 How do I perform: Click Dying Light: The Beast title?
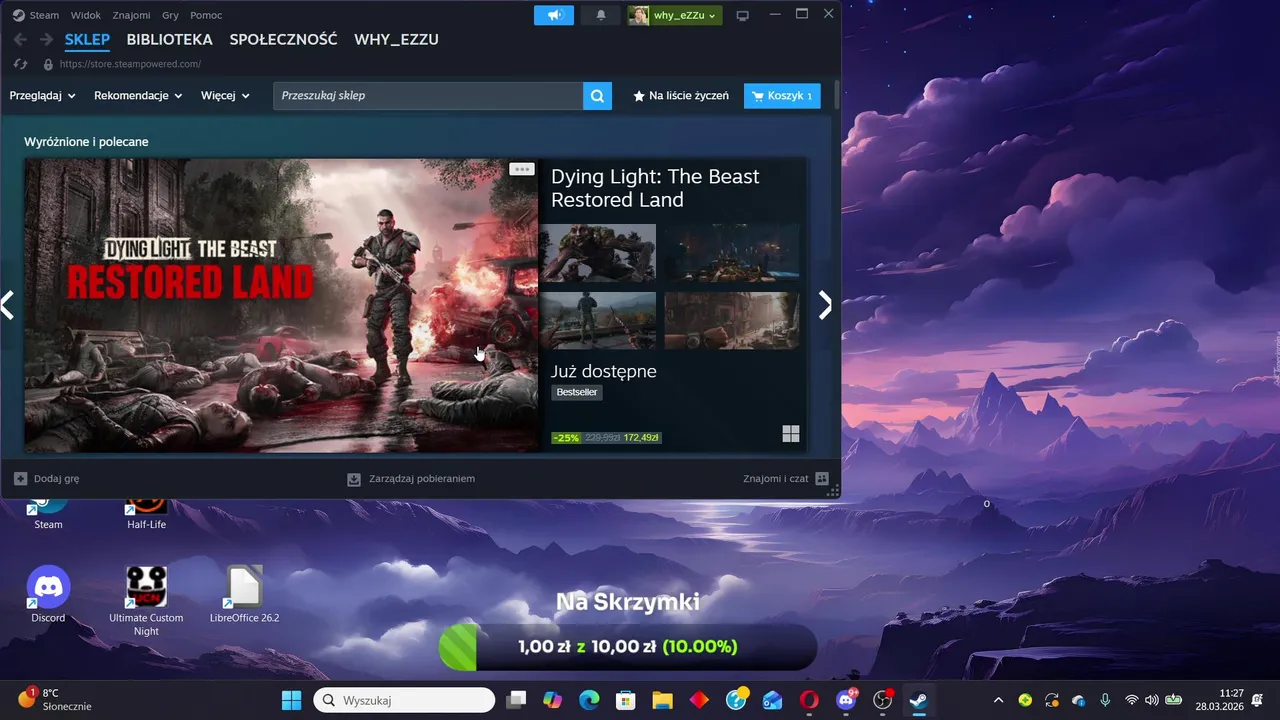[655, 188]
